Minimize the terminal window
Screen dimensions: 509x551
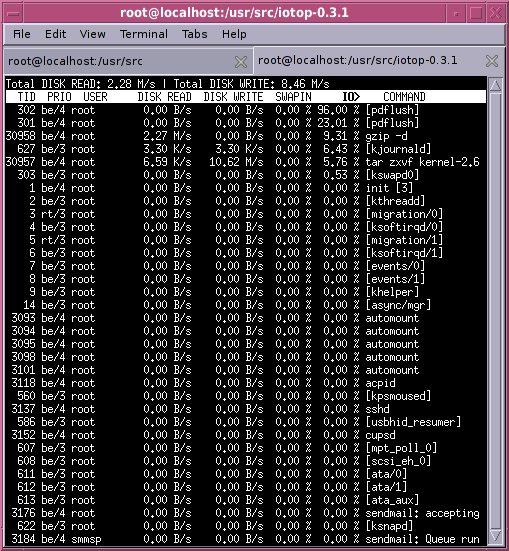pos(456,13)
